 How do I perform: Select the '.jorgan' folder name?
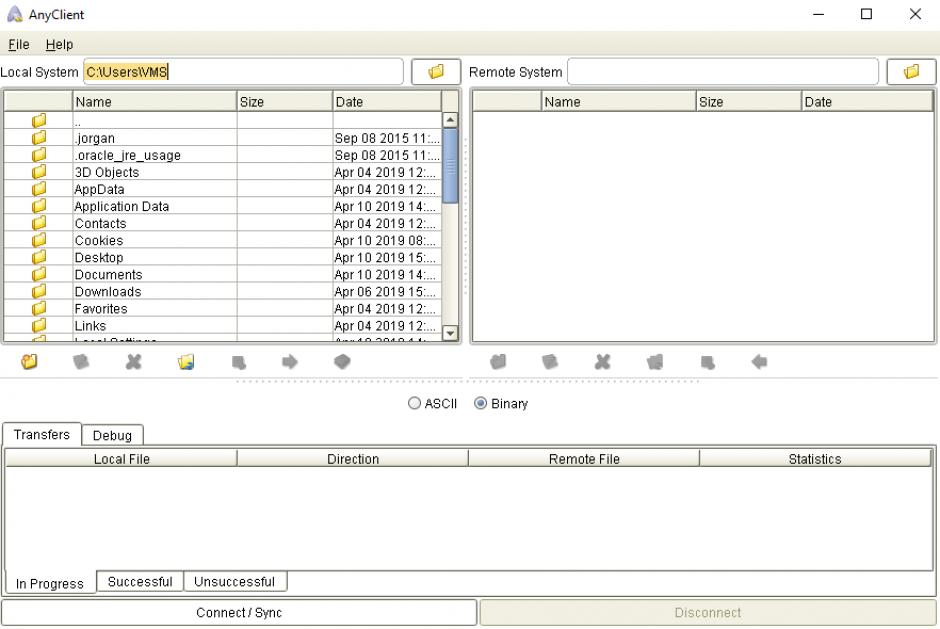tap(95, 139)
